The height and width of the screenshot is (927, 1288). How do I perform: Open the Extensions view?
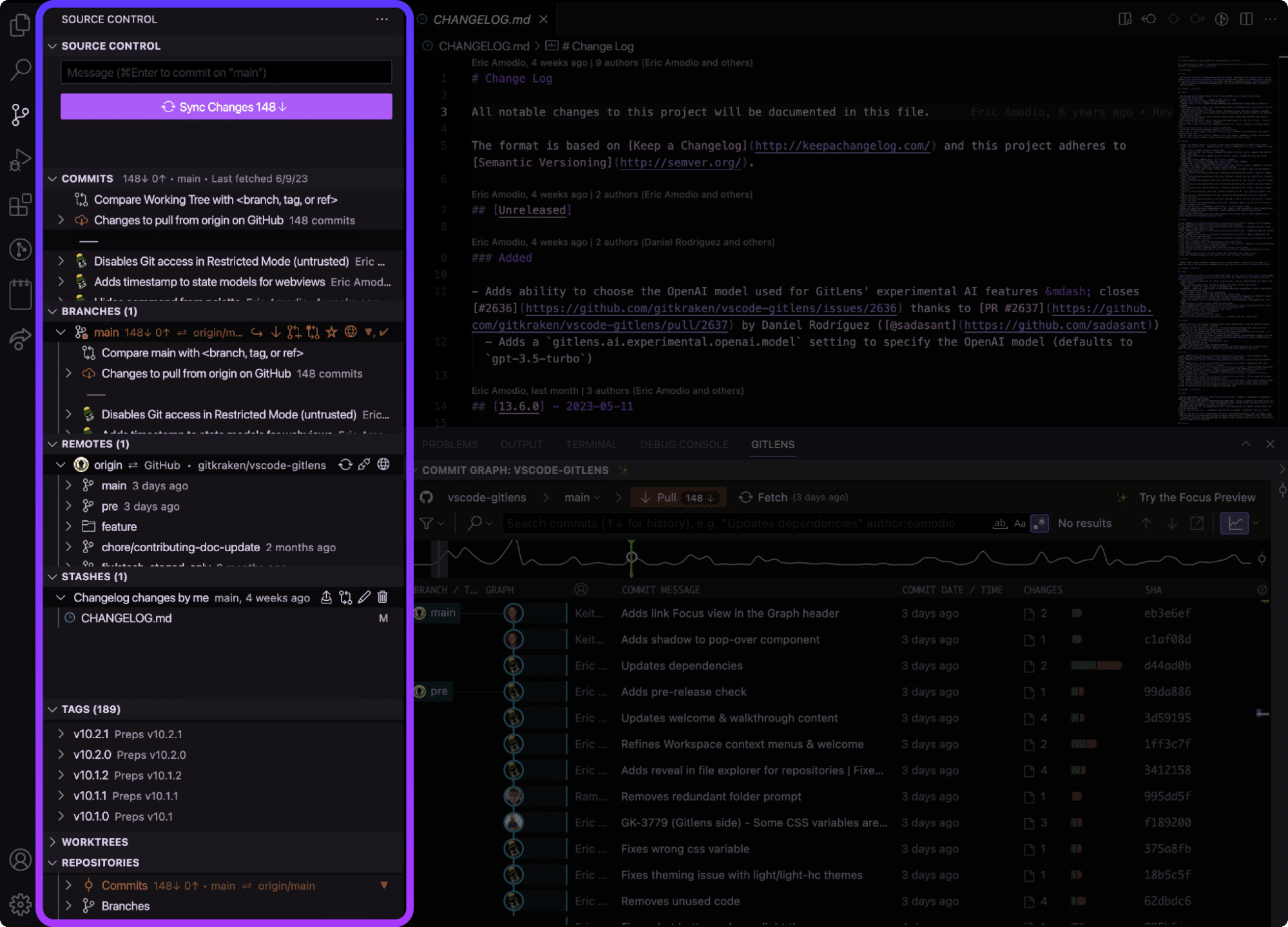tap(20, 205)
